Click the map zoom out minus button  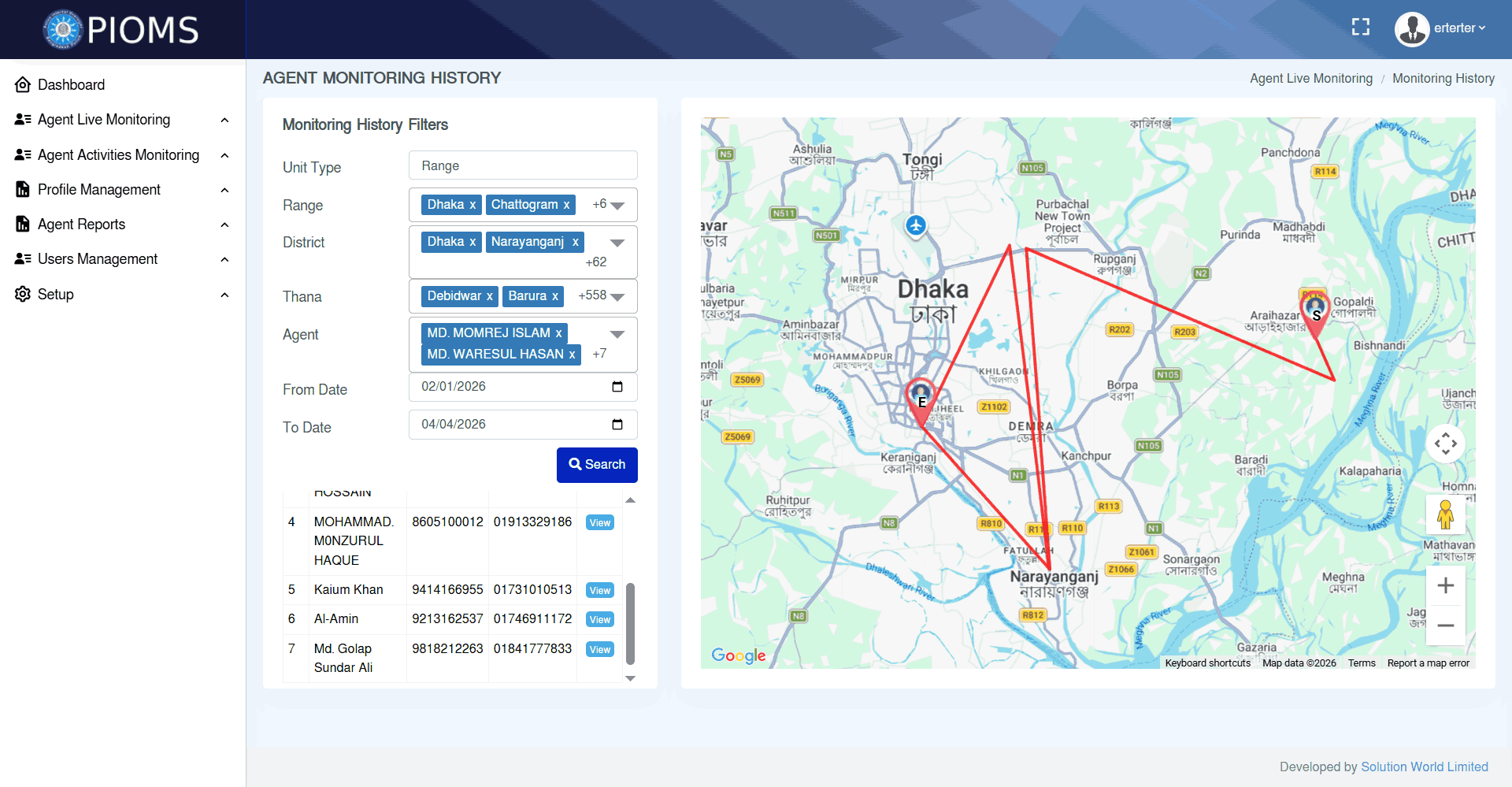coord(1445,626)
